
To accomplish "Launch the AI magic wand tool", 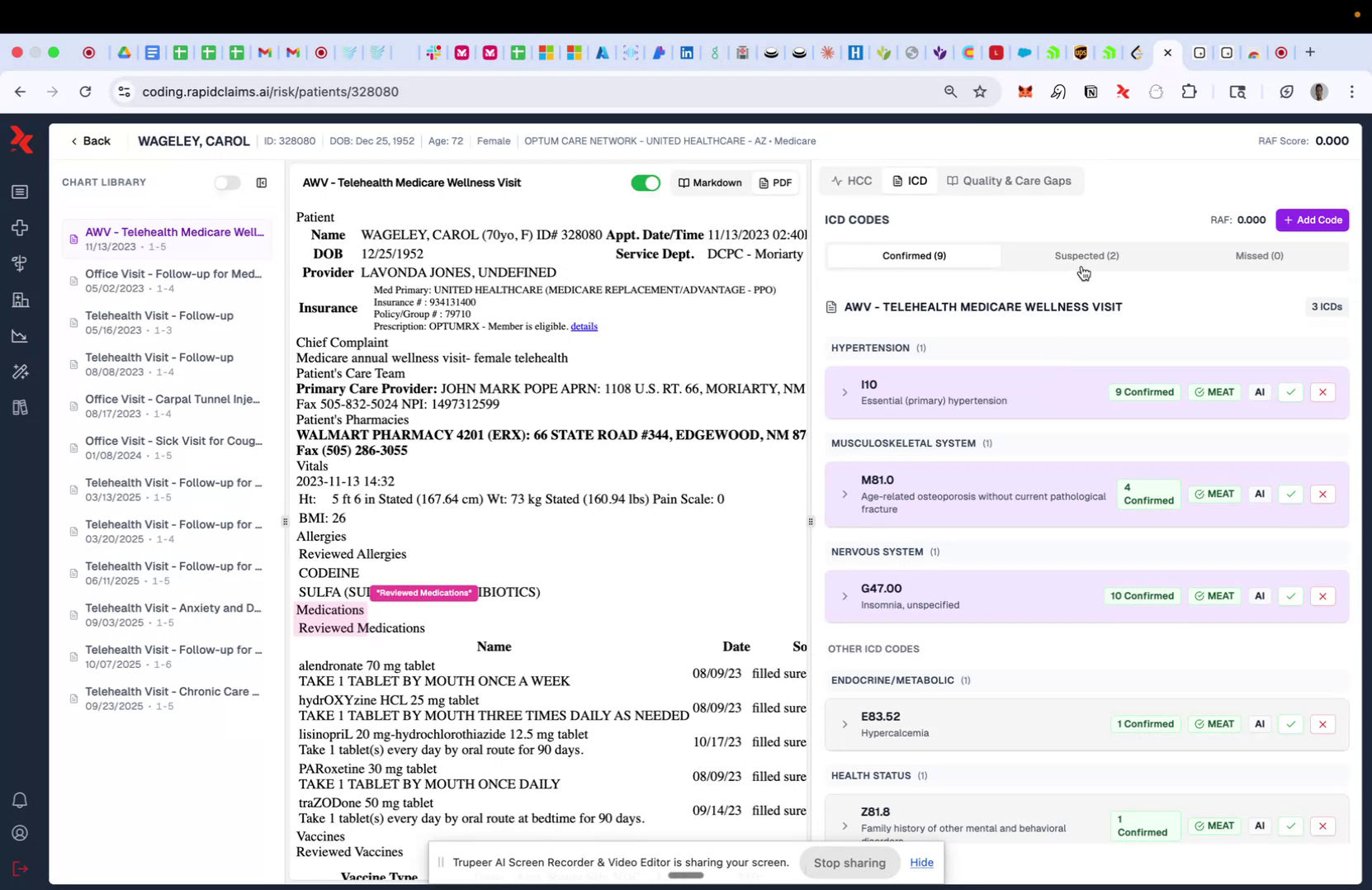I will pos(20,372).
